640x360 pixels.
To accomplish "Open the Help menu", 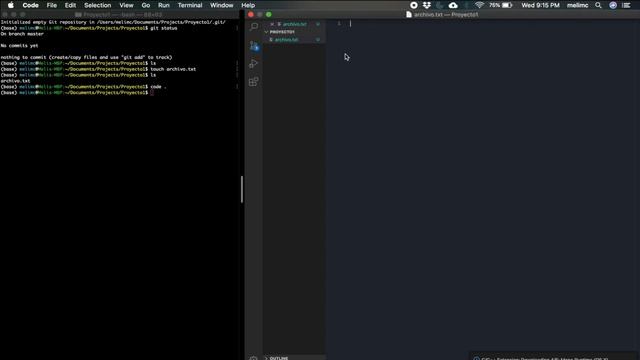I will (248, 5).
